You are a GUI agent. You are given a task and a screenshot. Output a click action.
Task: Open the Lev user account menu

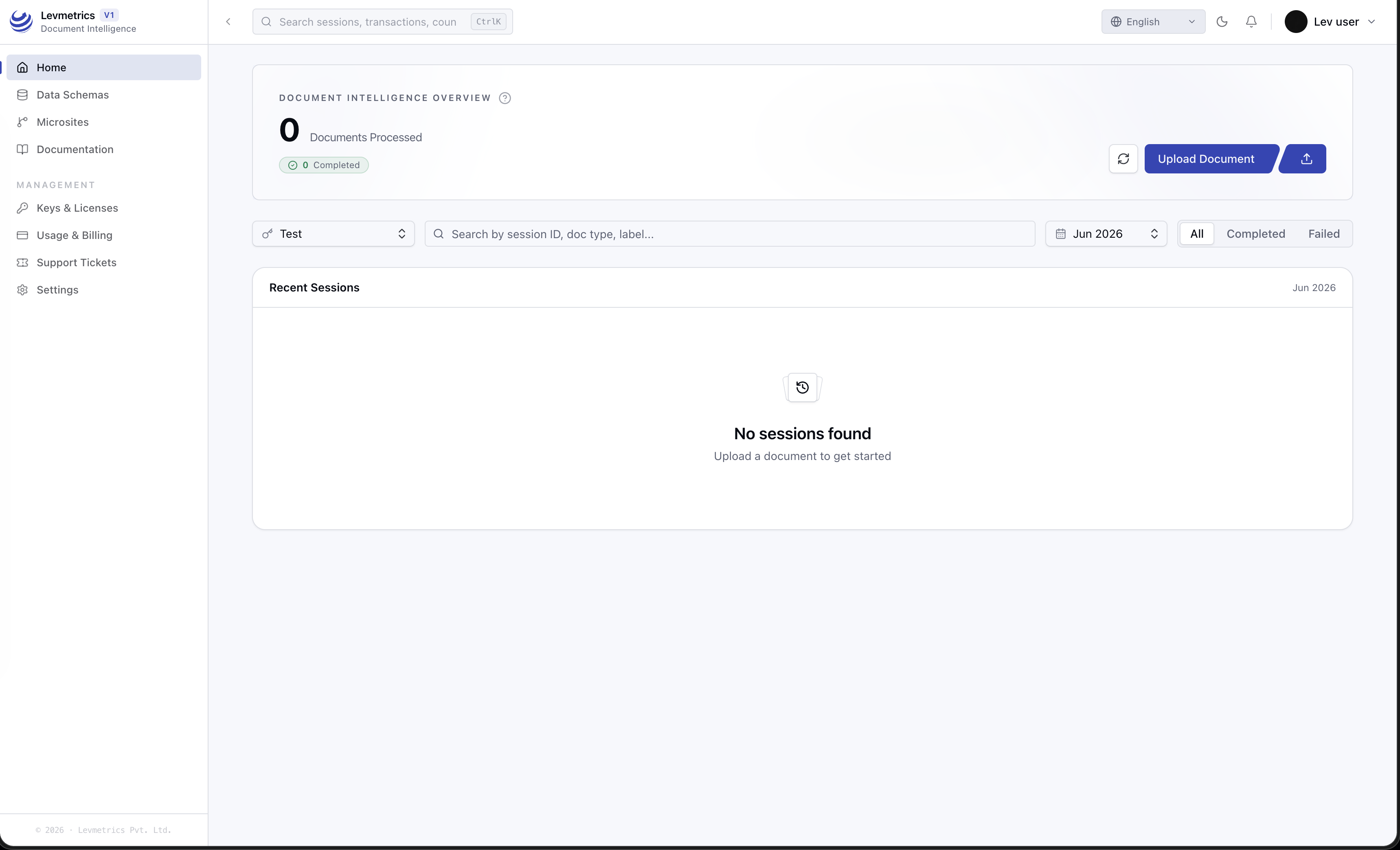coord(1330,22)
